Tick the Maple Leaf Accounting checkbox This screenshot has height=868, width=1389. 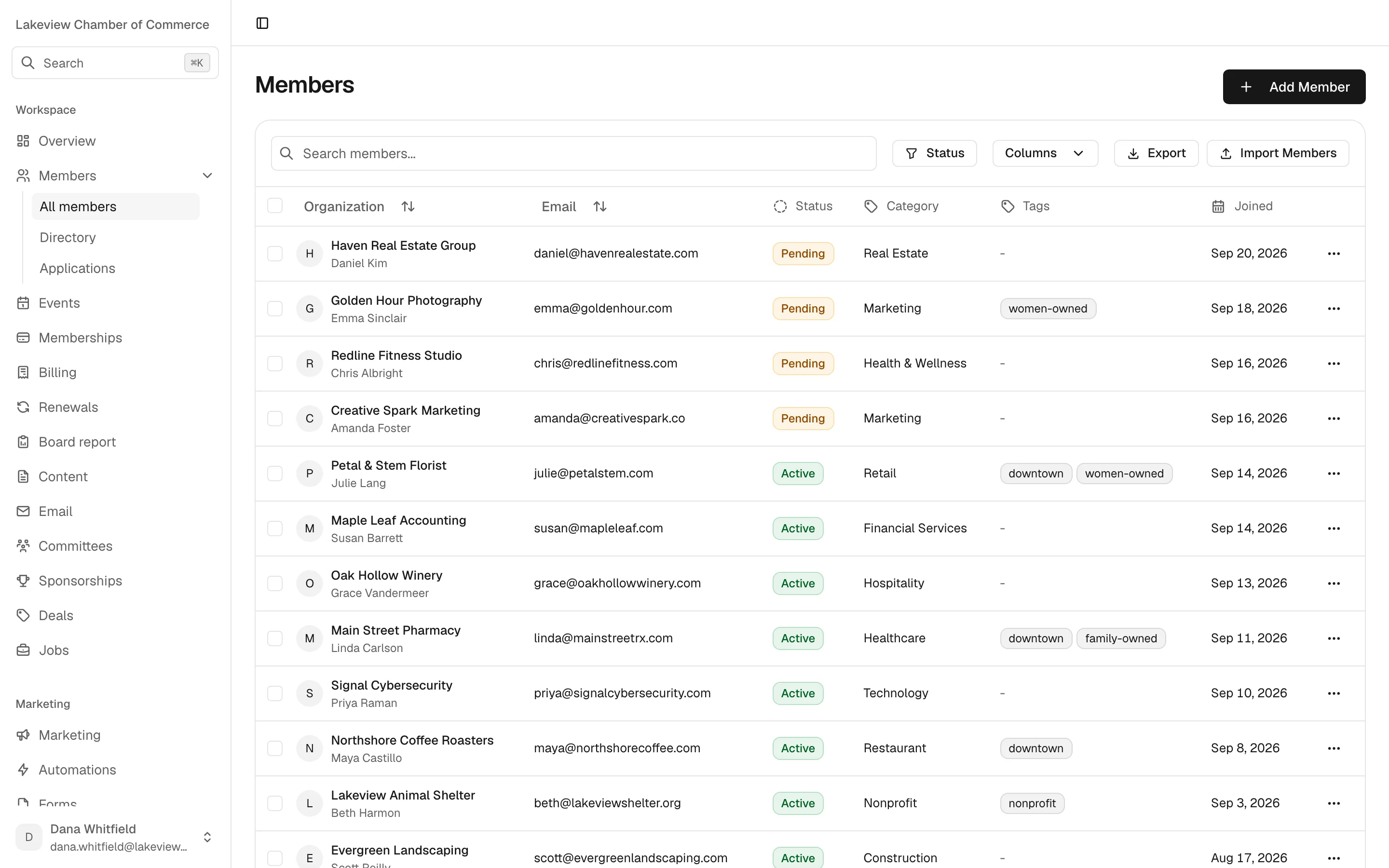(275, 529)
